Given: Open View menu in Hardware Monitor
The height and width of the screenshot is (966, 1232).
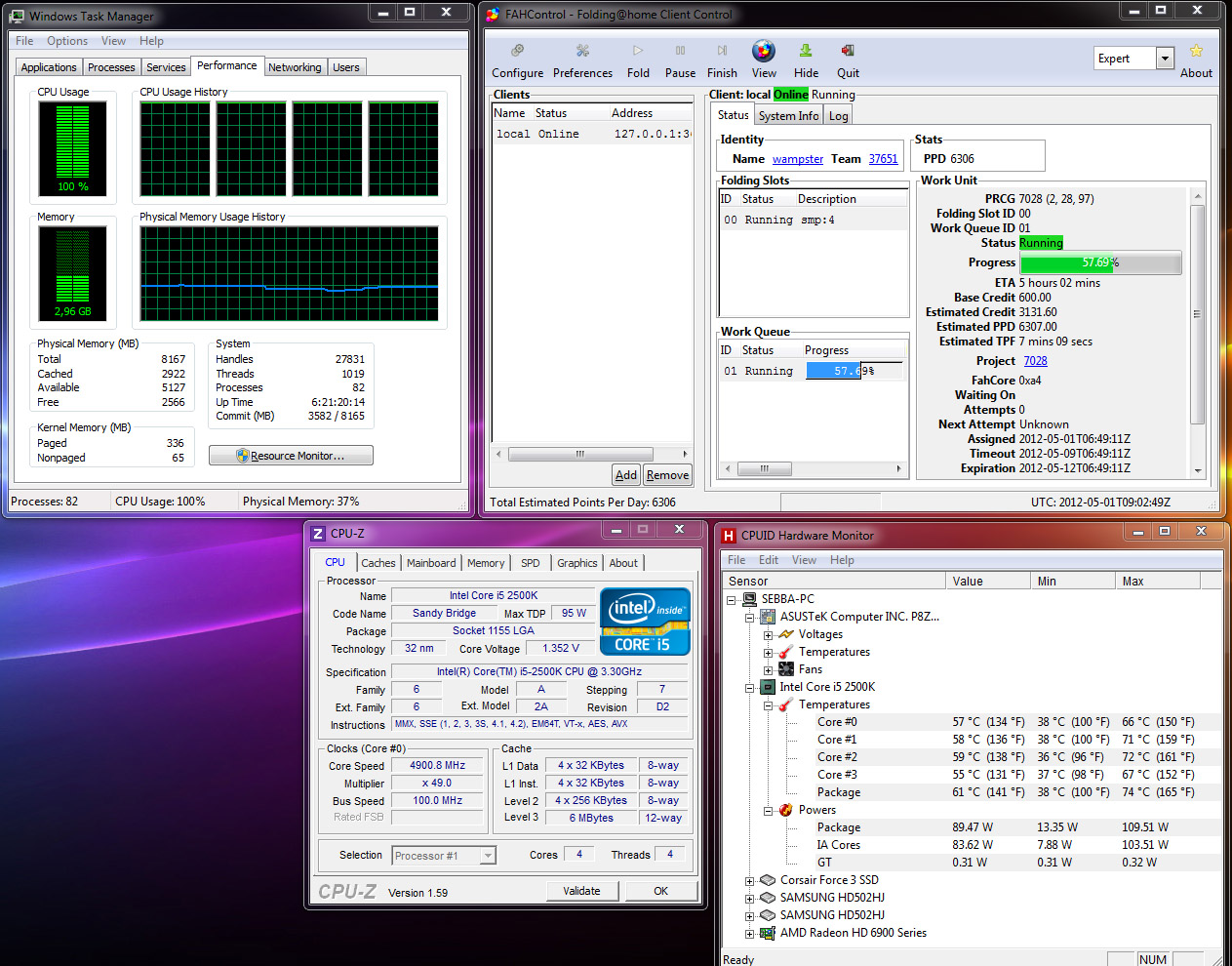Looking at the screenshot, I should pos(804,560).
